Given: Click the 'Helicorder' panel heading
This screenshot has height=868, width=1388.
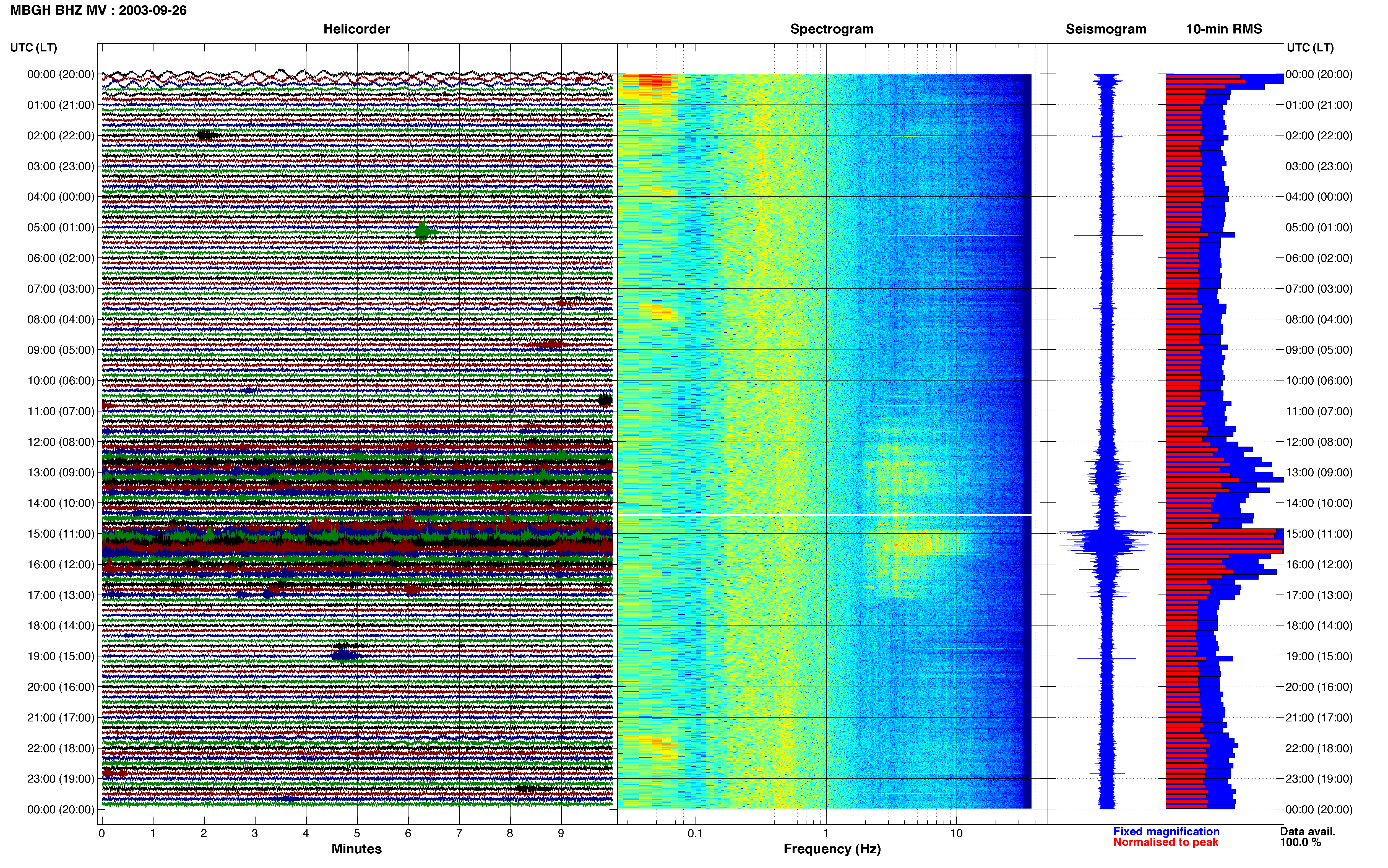Looking at the screenshot, I should (356, 29).
